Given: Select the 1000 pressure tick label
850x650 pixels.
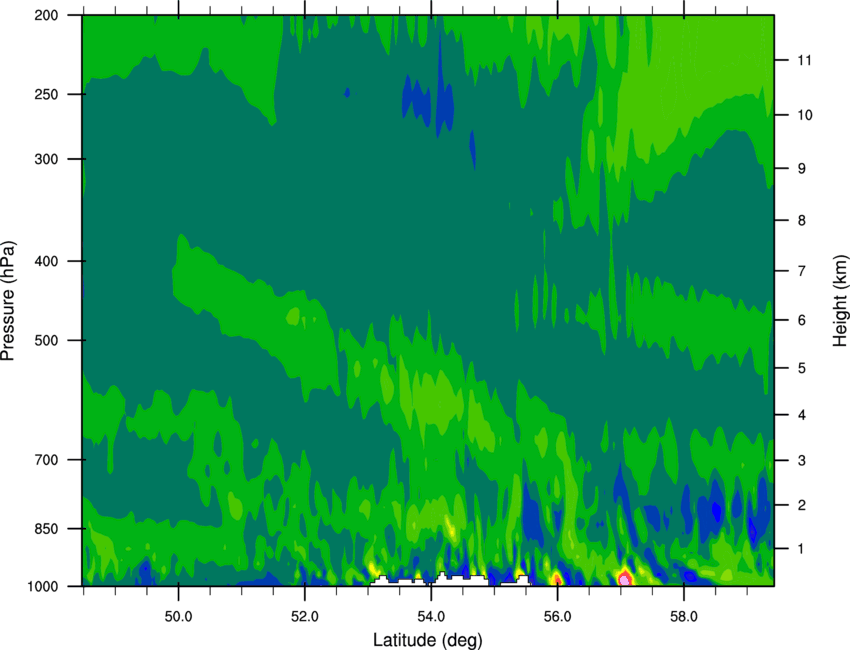Looking at the screenshot, I should [42, 587].
